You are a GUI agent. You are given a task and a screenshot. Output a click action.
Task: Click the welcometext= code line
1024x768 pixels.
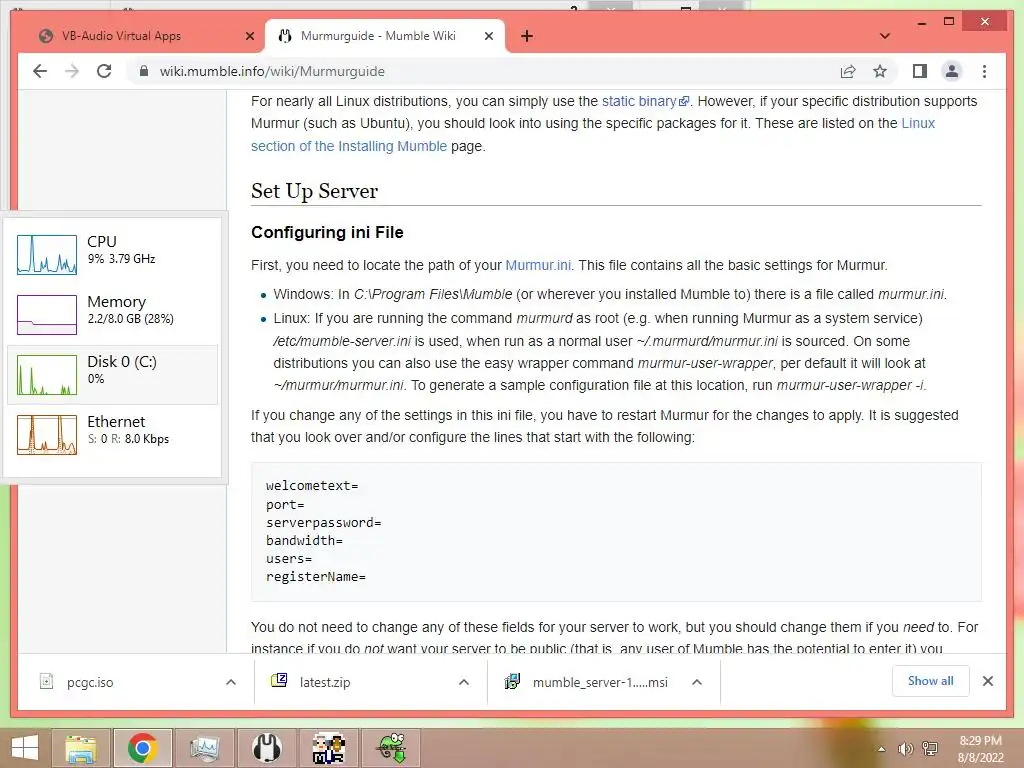312,486
